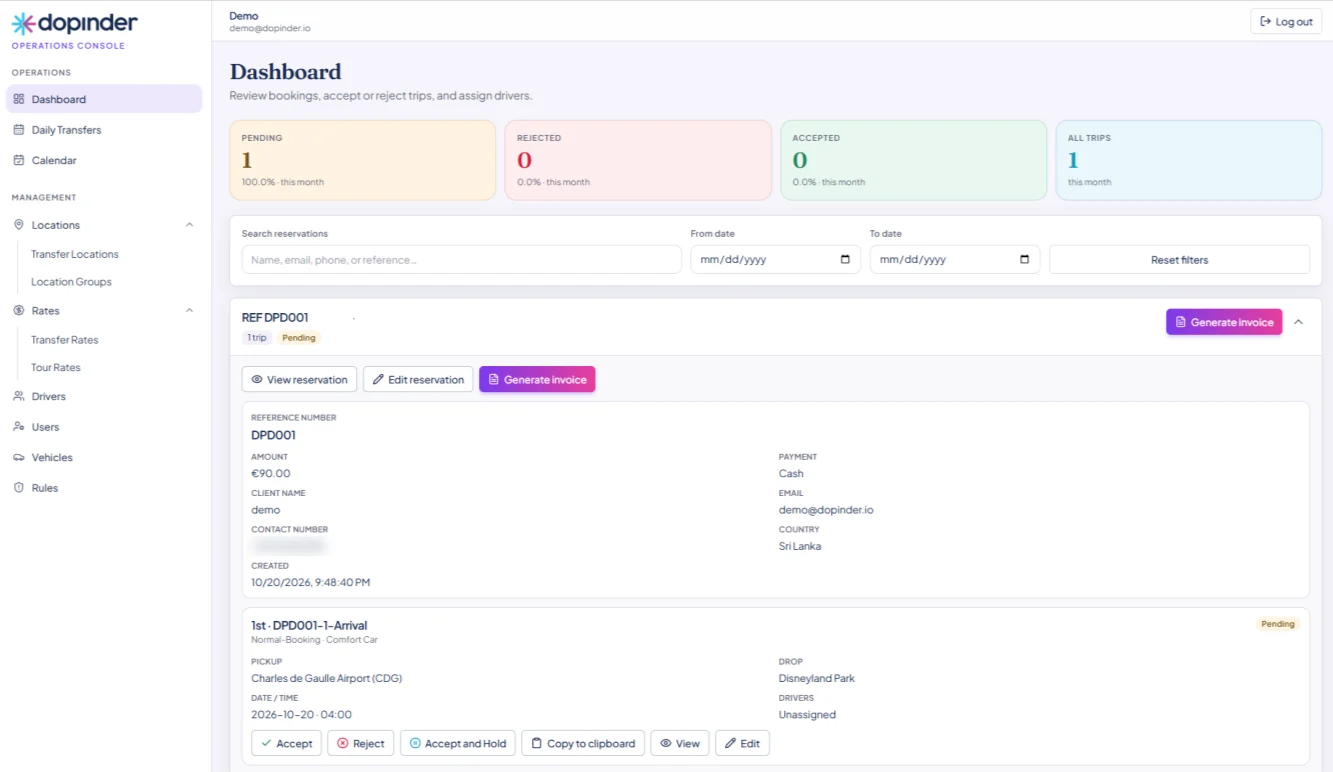1333x772 pixels.
Task: Reject the DPD001-1-Arrival trip
Action: 361,744
